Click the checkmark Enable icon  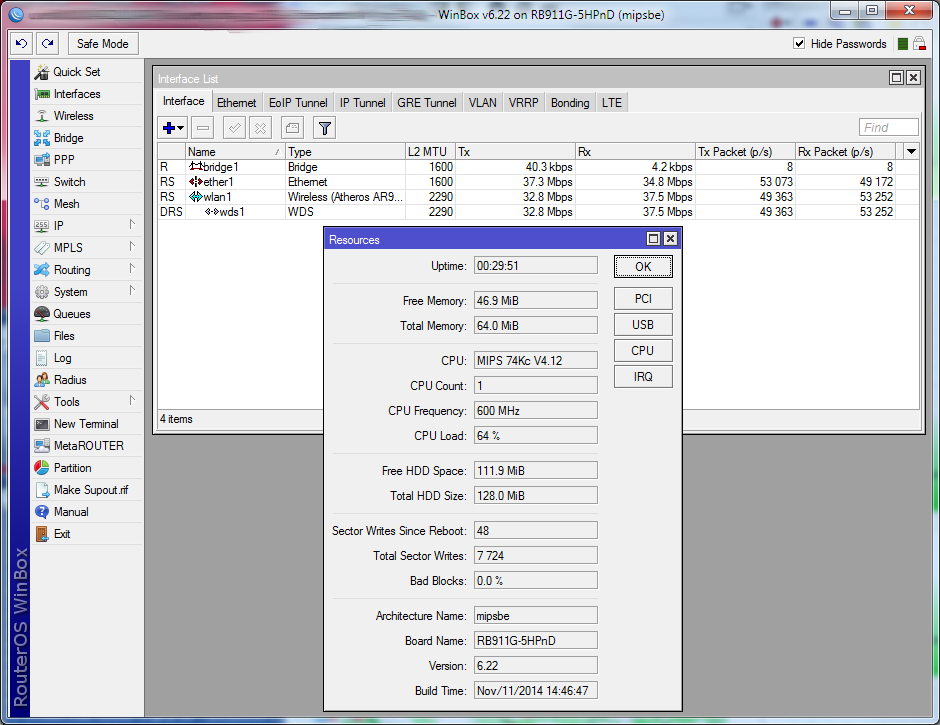coord(234,128)
